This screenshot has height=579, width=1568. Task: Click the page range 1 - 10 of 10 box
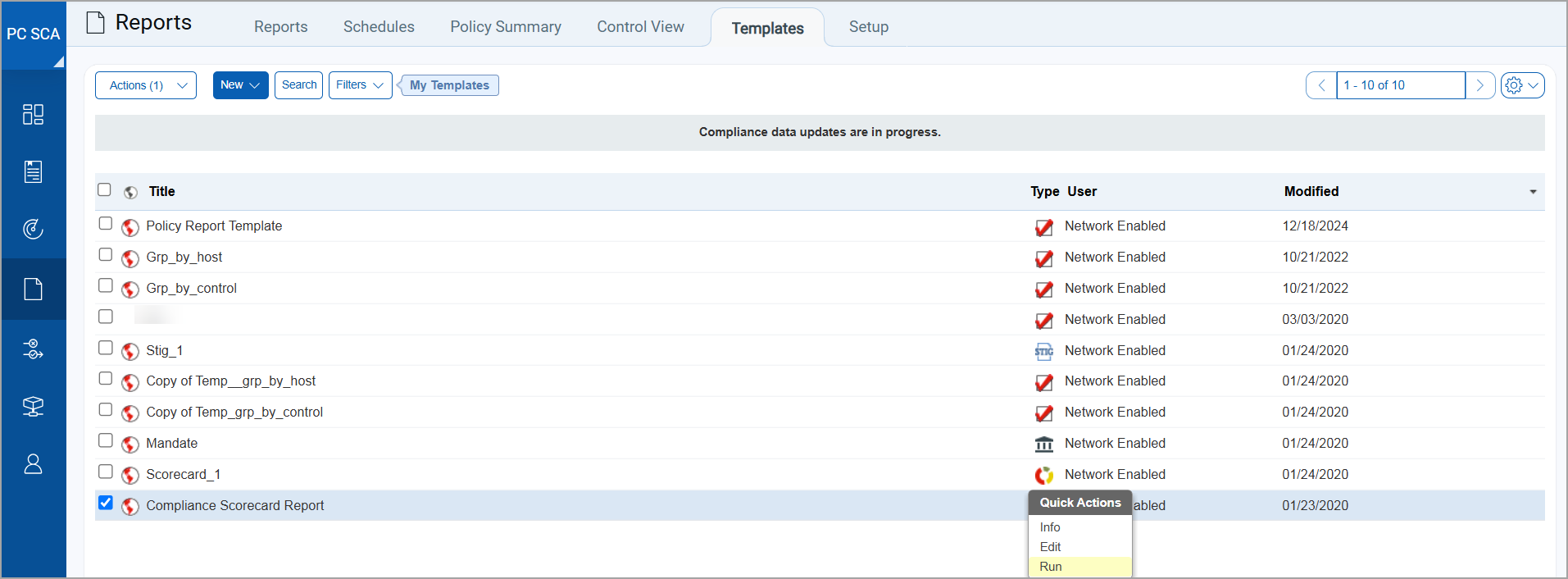(x=1401, y=85)
